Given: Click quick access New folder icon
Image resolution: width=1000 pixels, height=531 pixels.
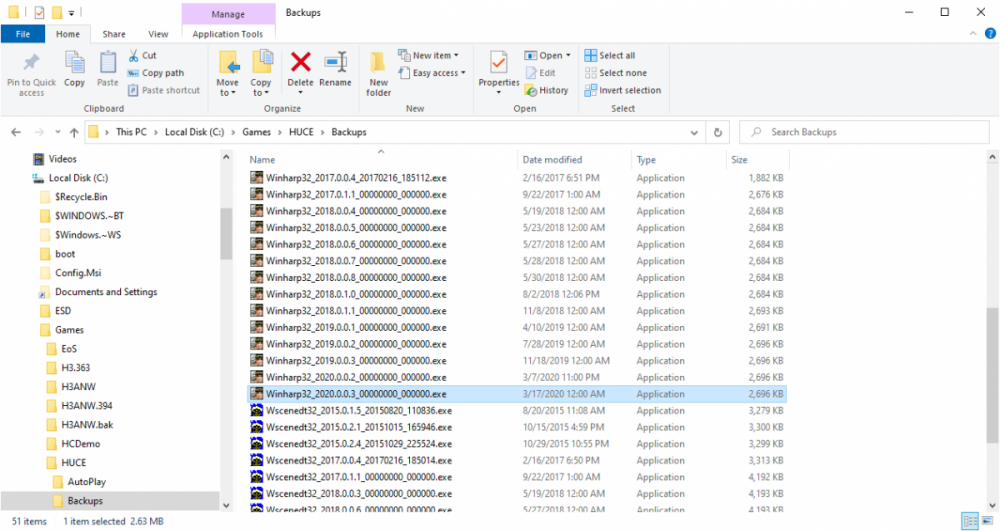Looking at the screenshot, I should [57, 12].
